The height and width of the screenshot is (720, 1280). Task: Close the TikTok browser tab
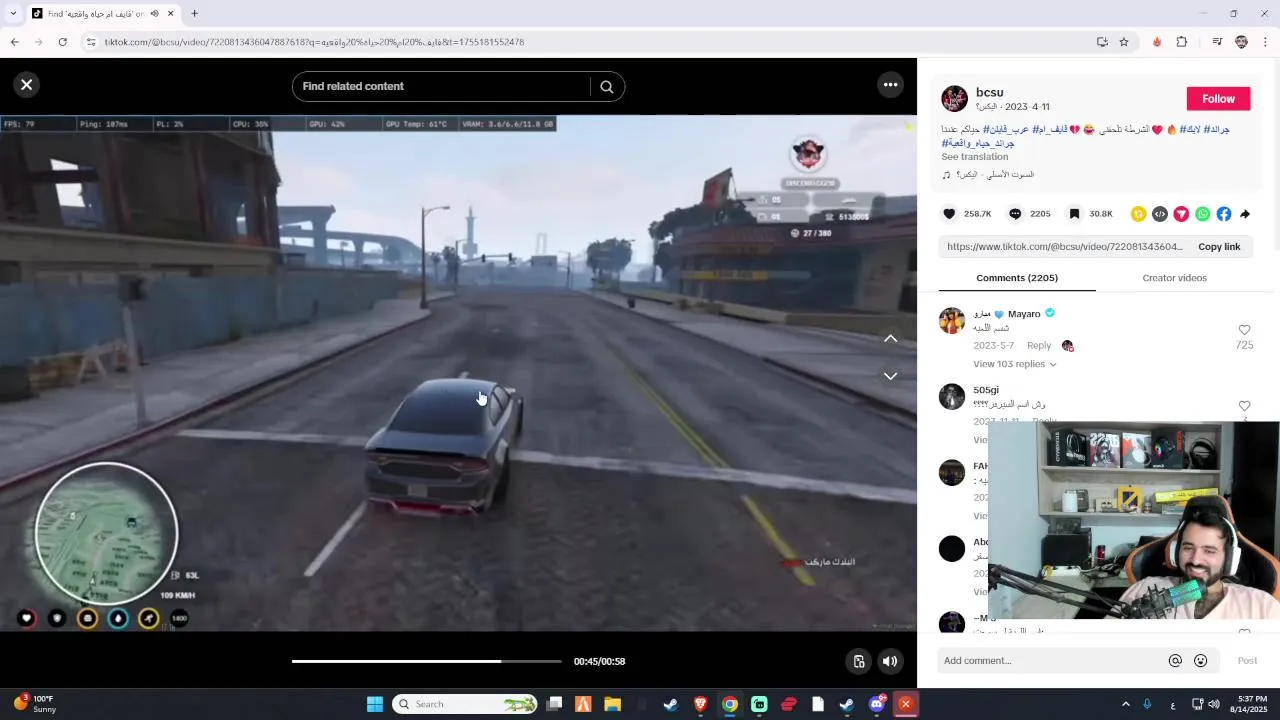[170, 14]
